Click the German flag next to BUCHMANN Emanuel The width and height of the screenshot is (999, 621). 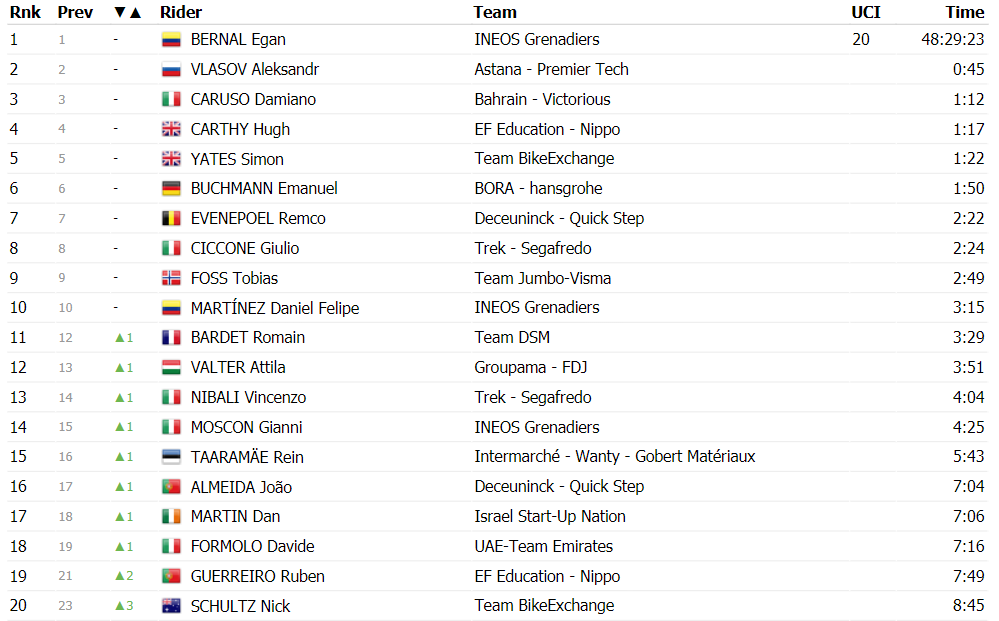pos(171,189)
